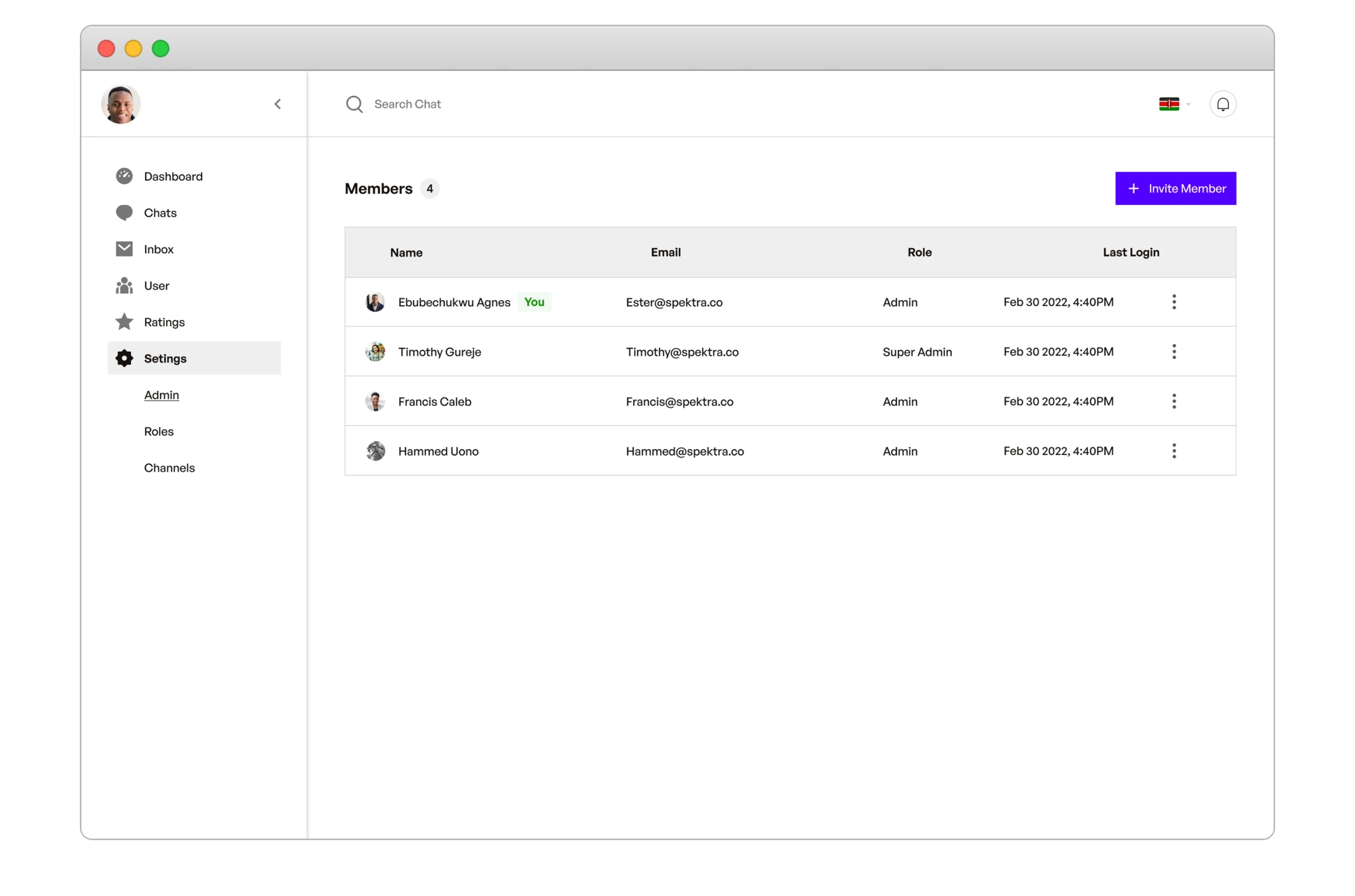Image resolution: width=1355 pixels, height=896 pixels.
Task: Click the profile avatar in sidebar
Action: [120, 104]
